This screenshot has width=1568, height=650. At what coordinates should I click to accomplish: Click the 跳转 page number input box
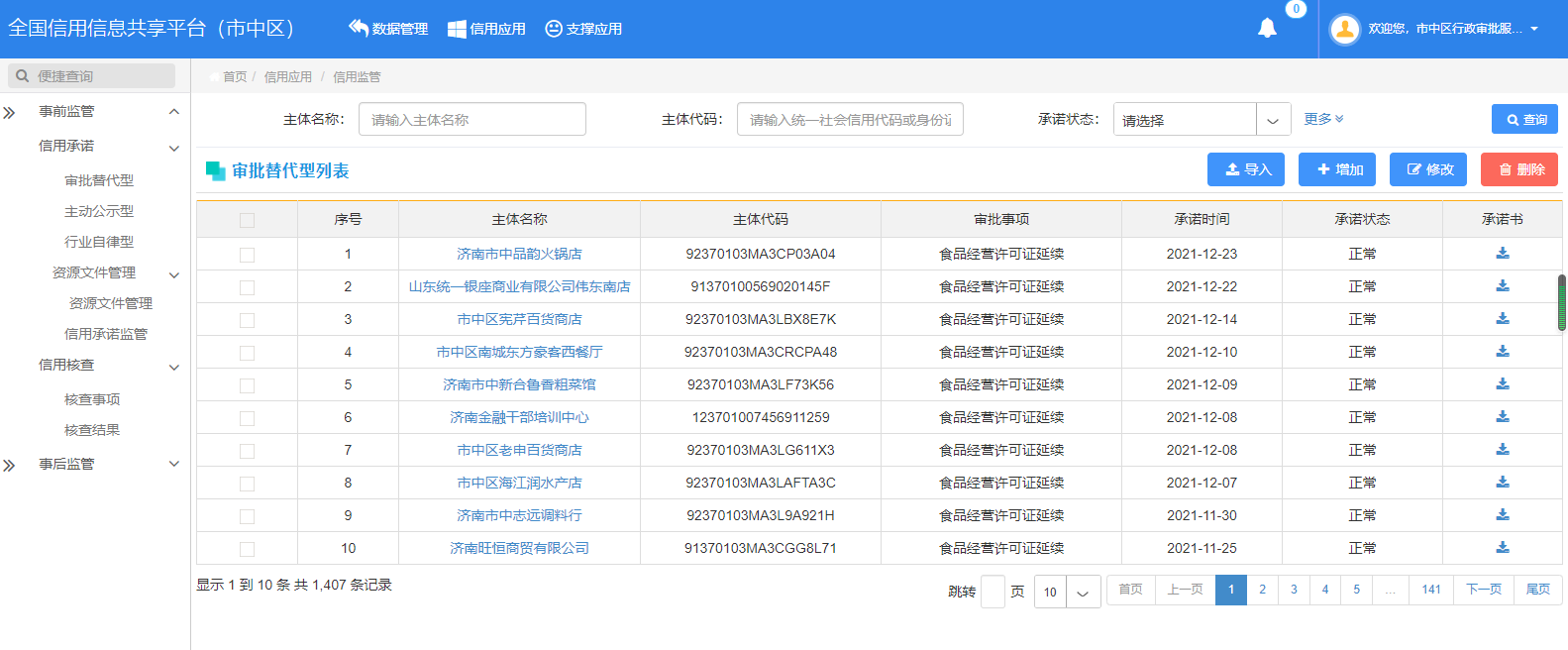coord(993,592)
